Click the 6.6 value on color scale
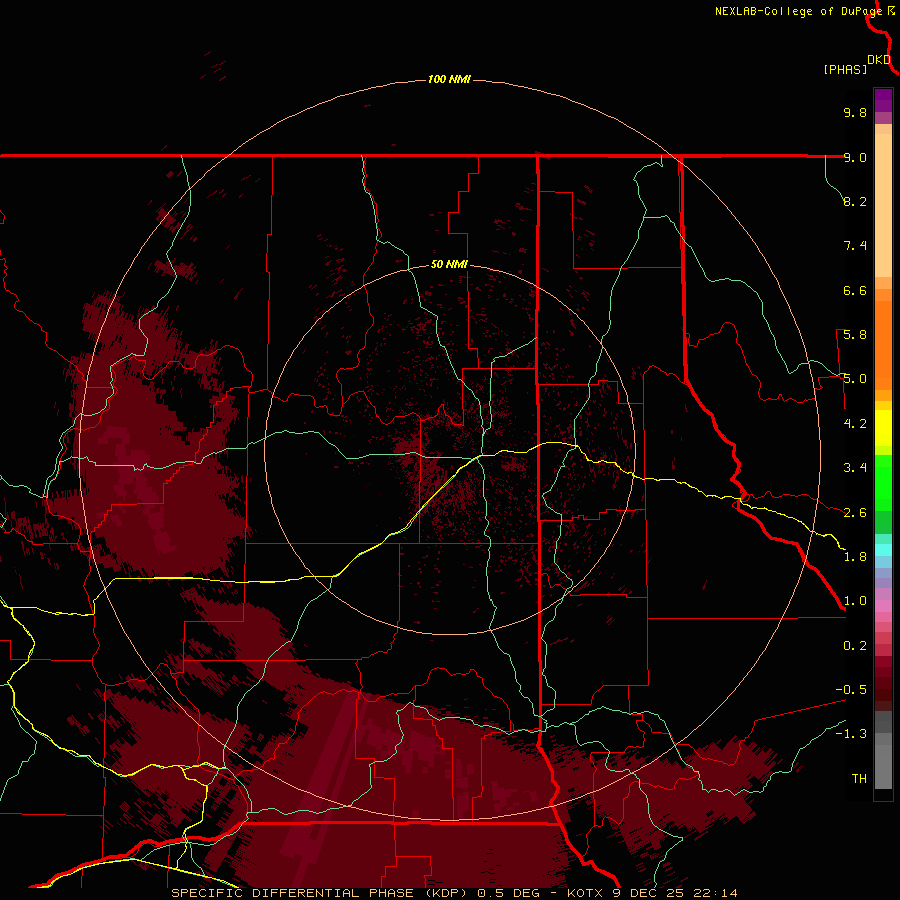Viewport: 900px width, 900px height. 855,290
